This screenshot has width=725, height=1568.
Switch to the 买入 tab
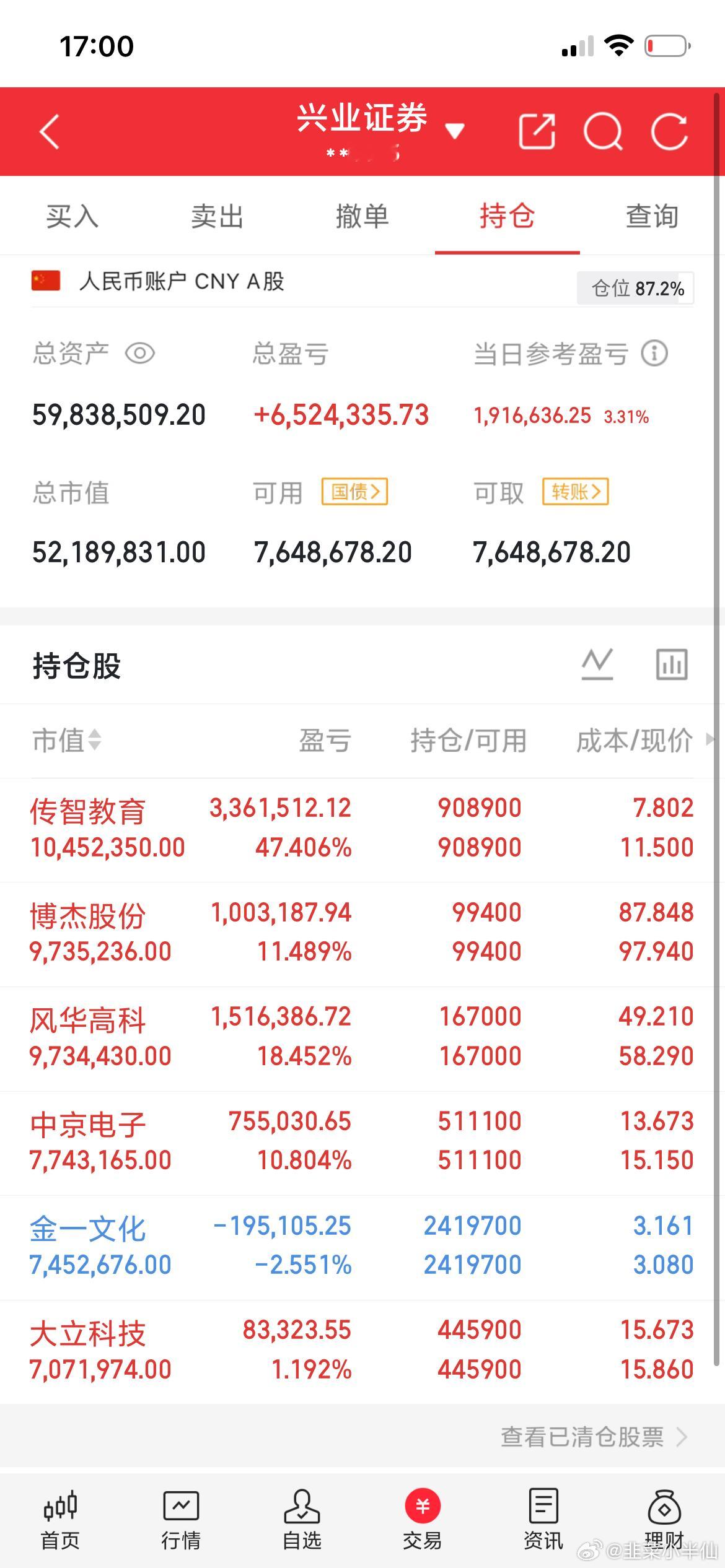point(72,217)
